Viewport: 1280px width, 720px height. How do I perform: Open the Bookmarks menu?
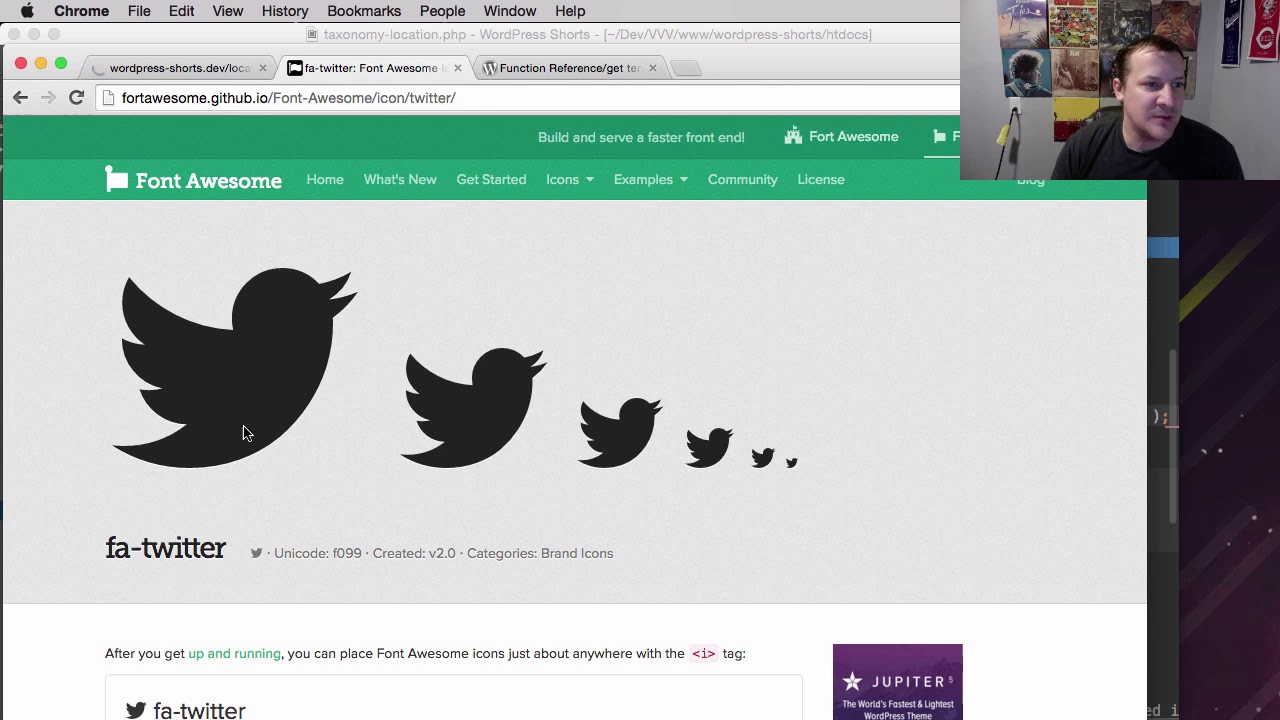coord(364,11)
